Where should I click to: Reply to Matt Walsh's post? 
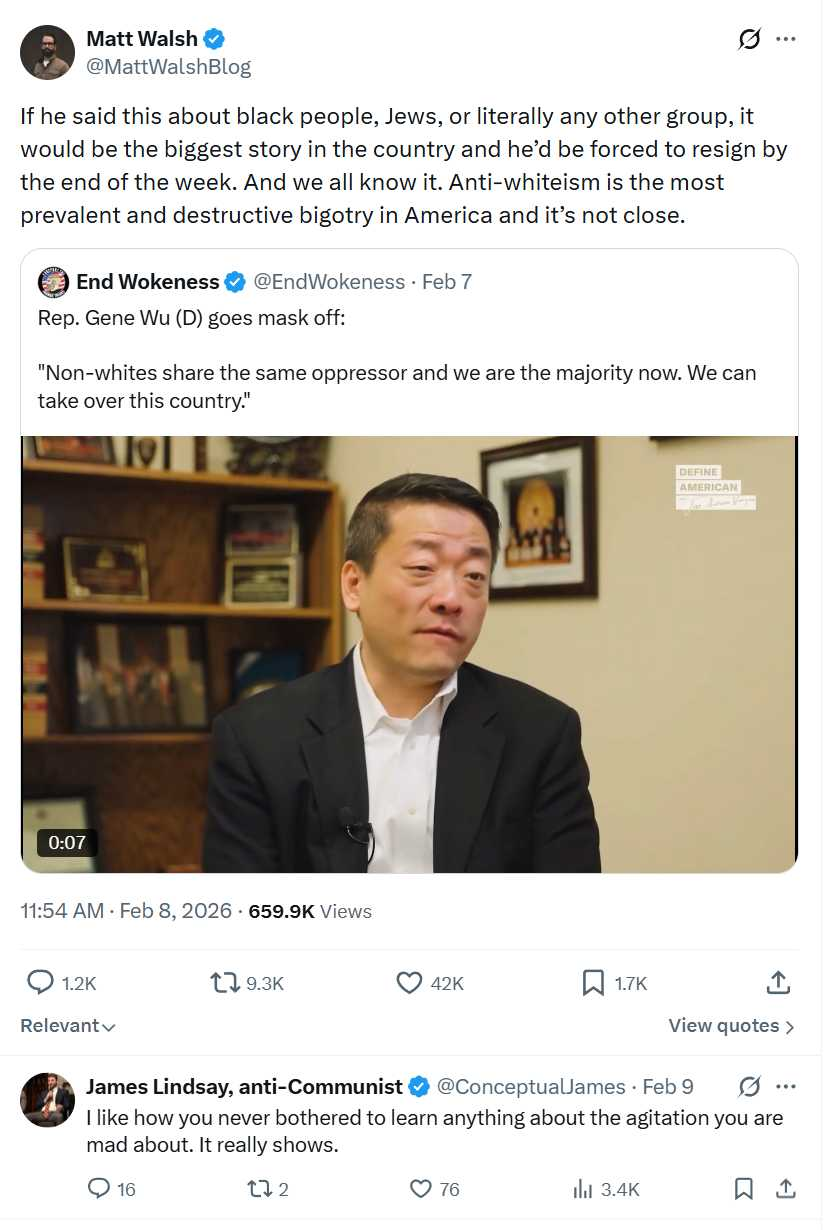pyautogui.click(x=40, y=983)
